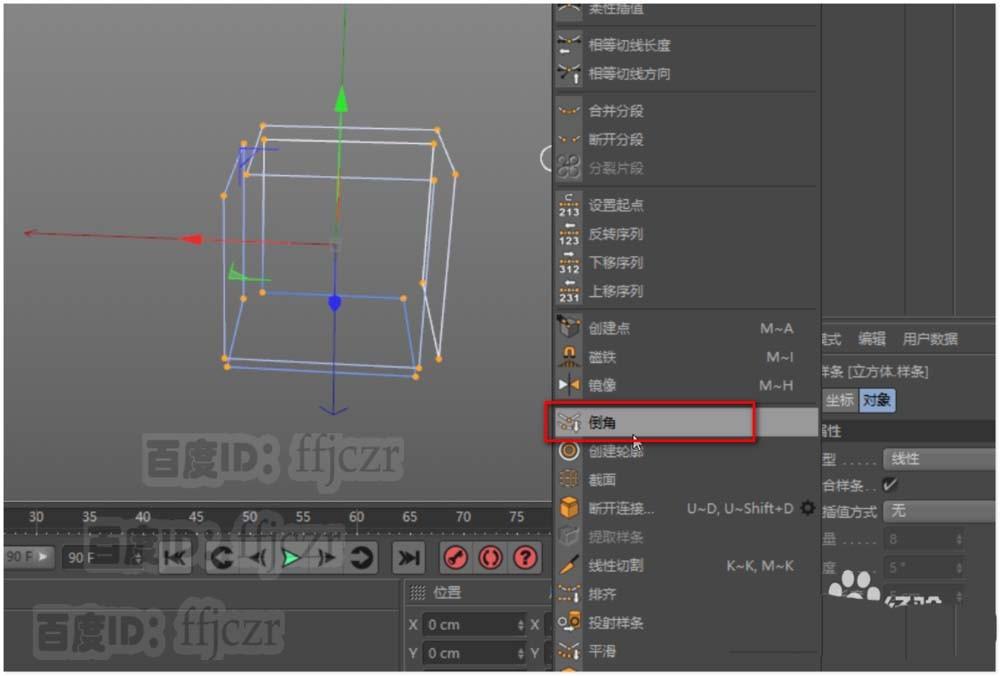Viewport: 1000px width, 676px height.
Task: Select the Magnet (磁铁) tool icon in the menu
Action: pos(568,357)
